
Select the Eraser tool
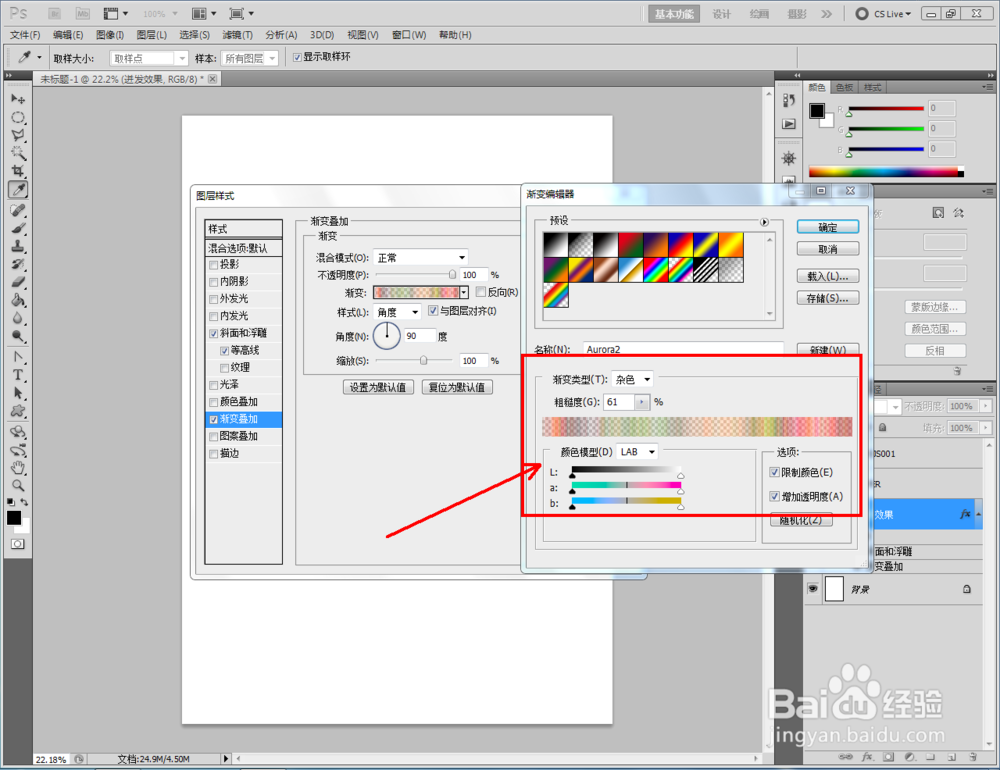(x=18, y=282)
